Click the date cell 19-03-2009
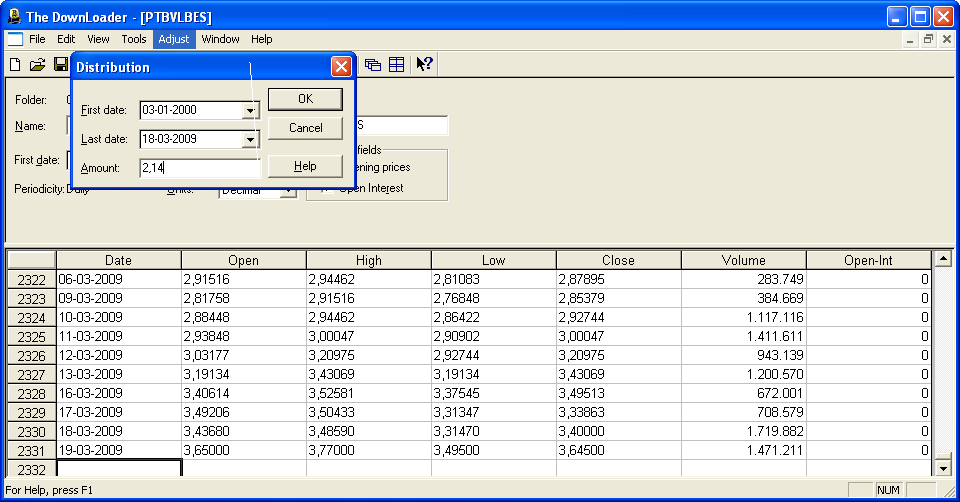Viewport: 960px width, 502px height. coord(119,450)
